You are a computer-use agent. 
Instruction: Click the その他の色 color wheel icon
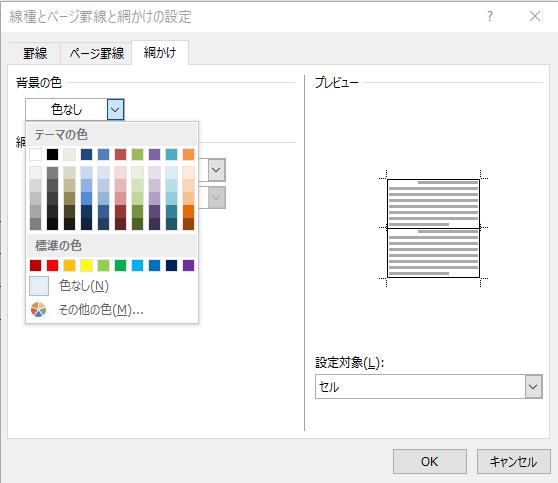(38, 310)
